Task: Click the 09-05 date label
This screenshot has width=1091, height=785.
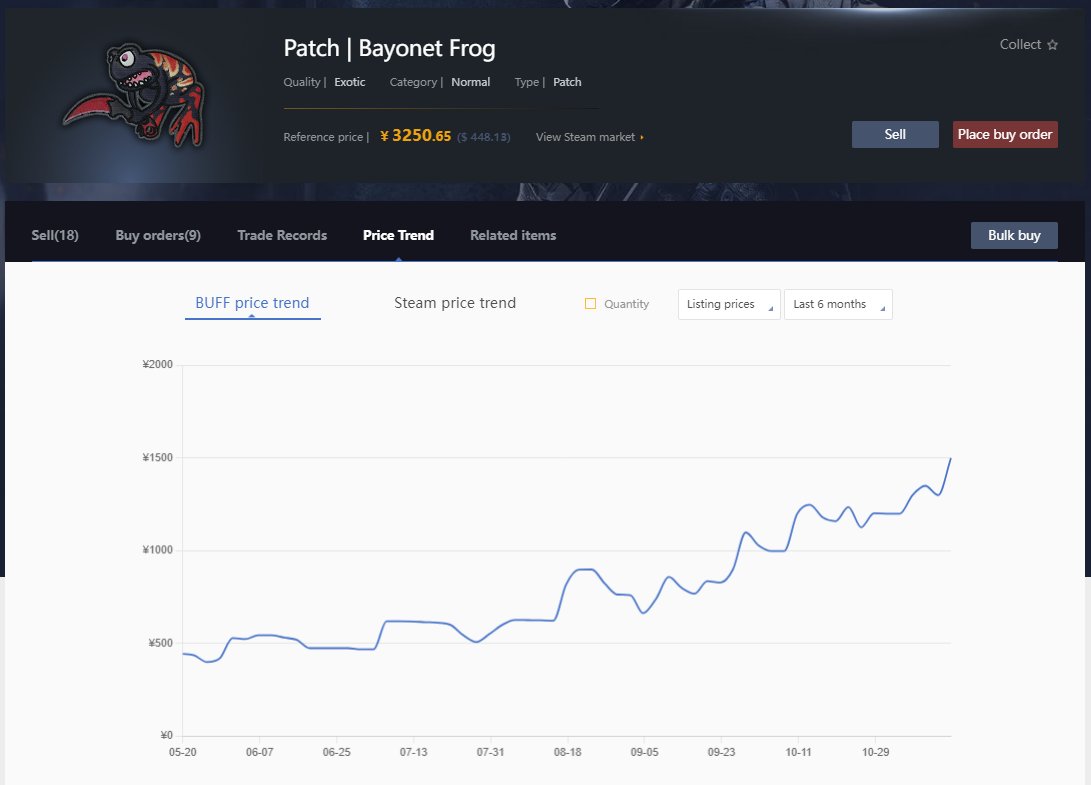Action: 644,752
